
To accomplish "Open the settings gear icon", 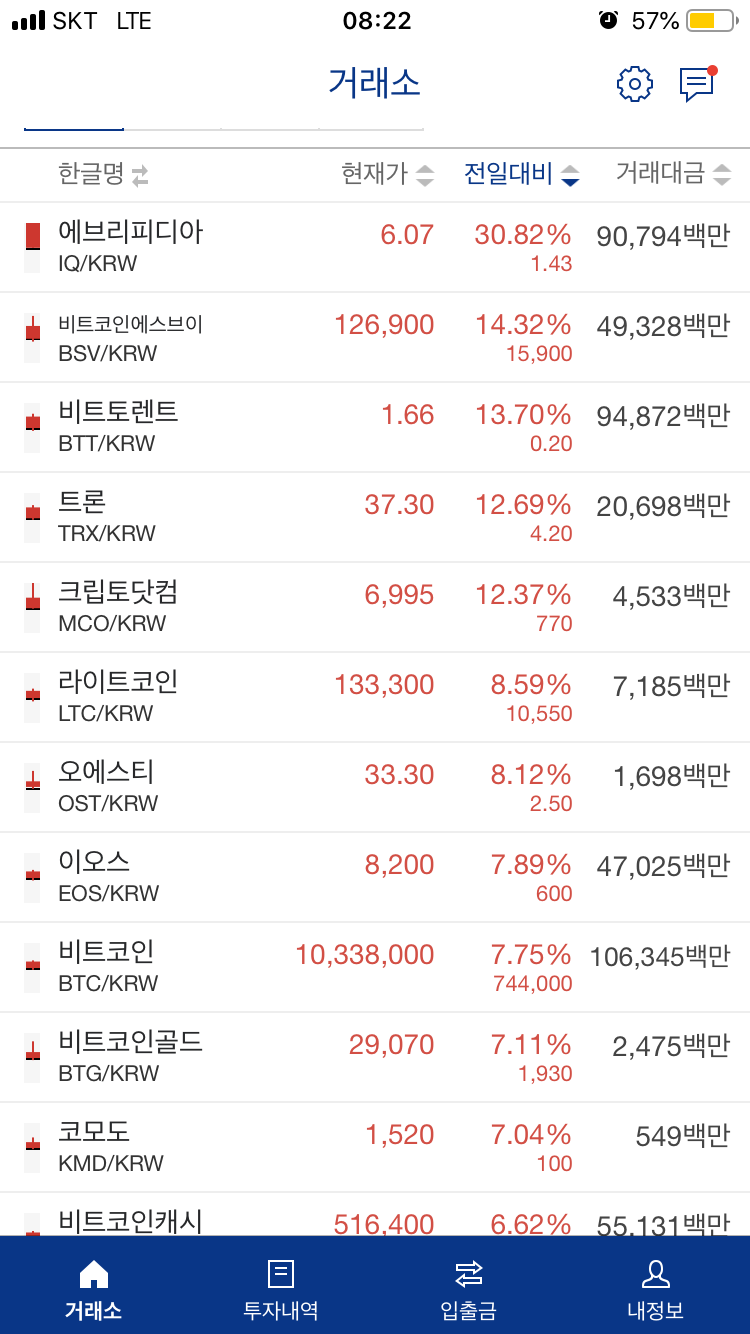I will 634,84.
